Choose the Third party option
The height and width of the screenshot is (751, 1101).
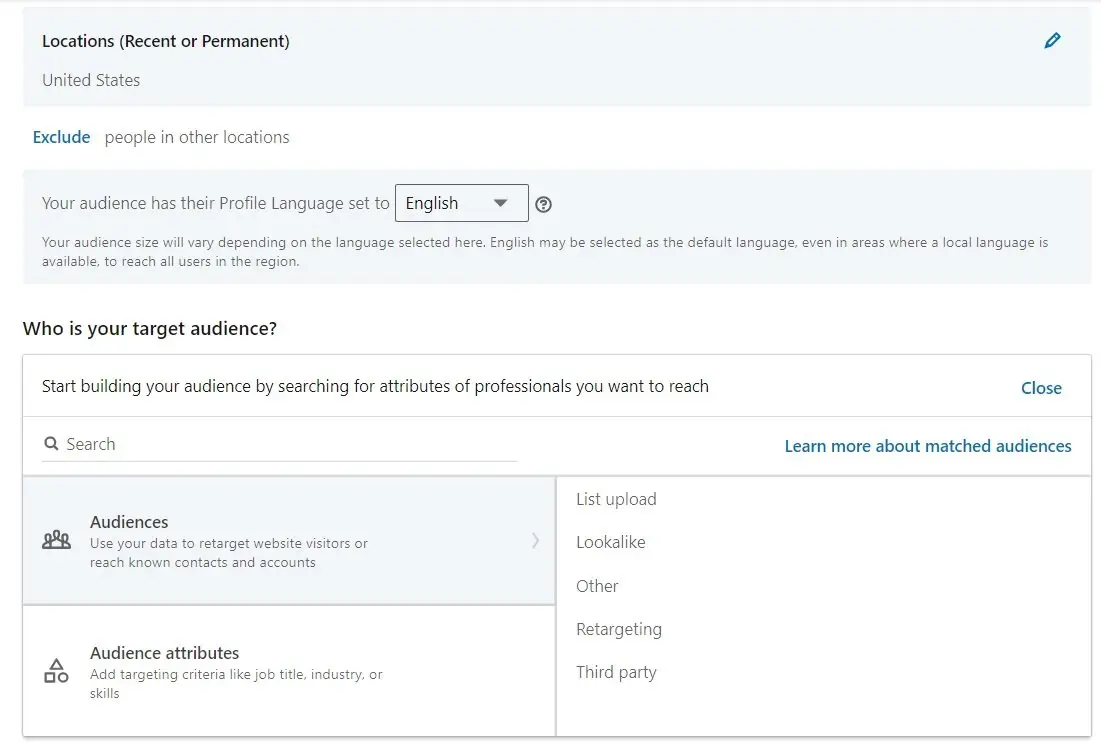[x=616, y=672]
